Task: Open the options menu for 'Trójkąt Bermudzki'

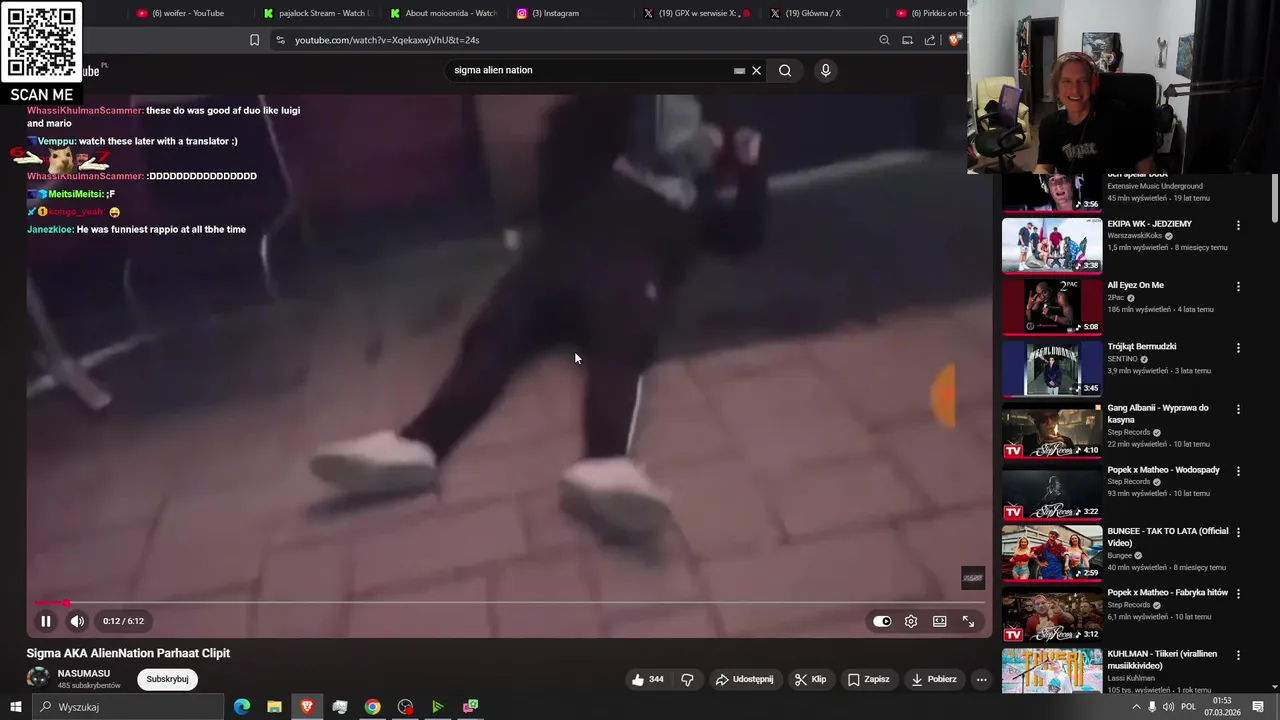Action: (1238, 348)
